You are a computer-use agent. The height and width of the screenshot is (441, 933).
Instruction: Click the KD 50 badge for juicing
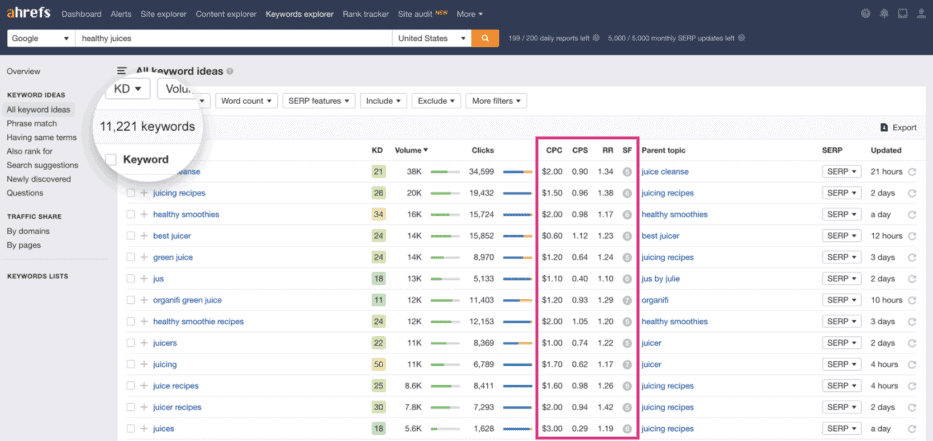pyautogui.click(x=378, y=364)
